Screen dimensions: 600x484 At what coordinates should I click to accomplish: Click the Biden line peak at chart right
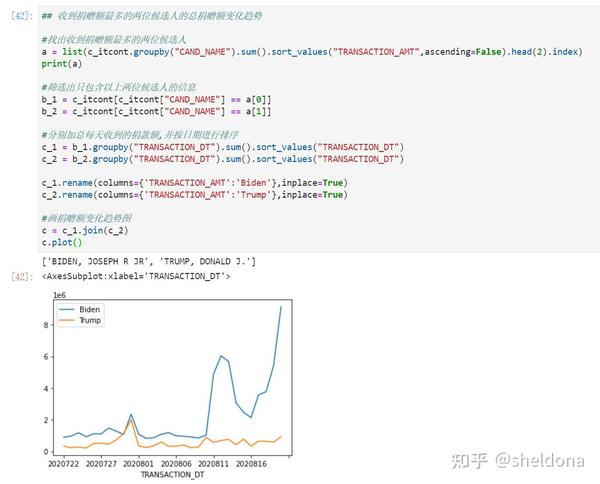[x=281, y=307]
